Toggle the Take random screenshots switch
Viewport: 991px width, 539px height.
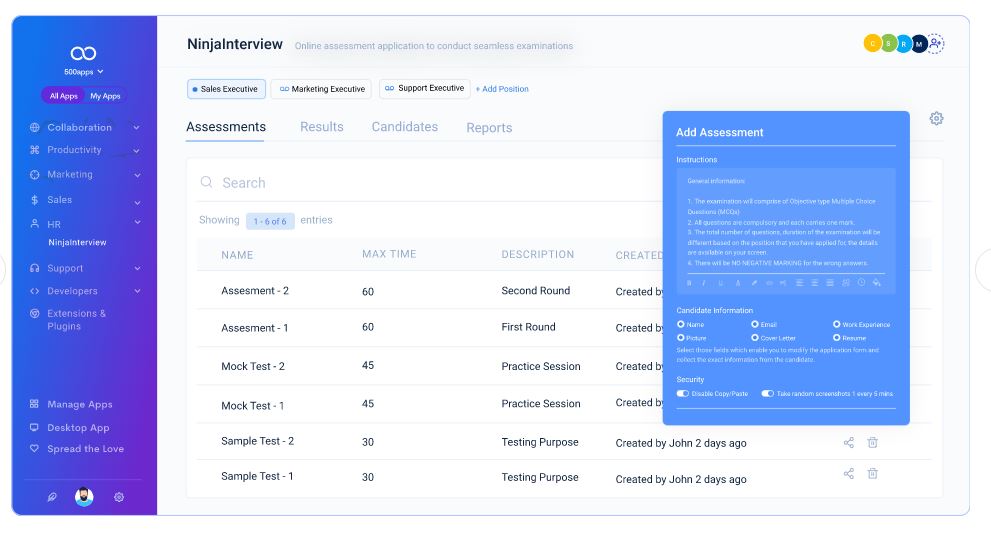(x=767, y=394)
